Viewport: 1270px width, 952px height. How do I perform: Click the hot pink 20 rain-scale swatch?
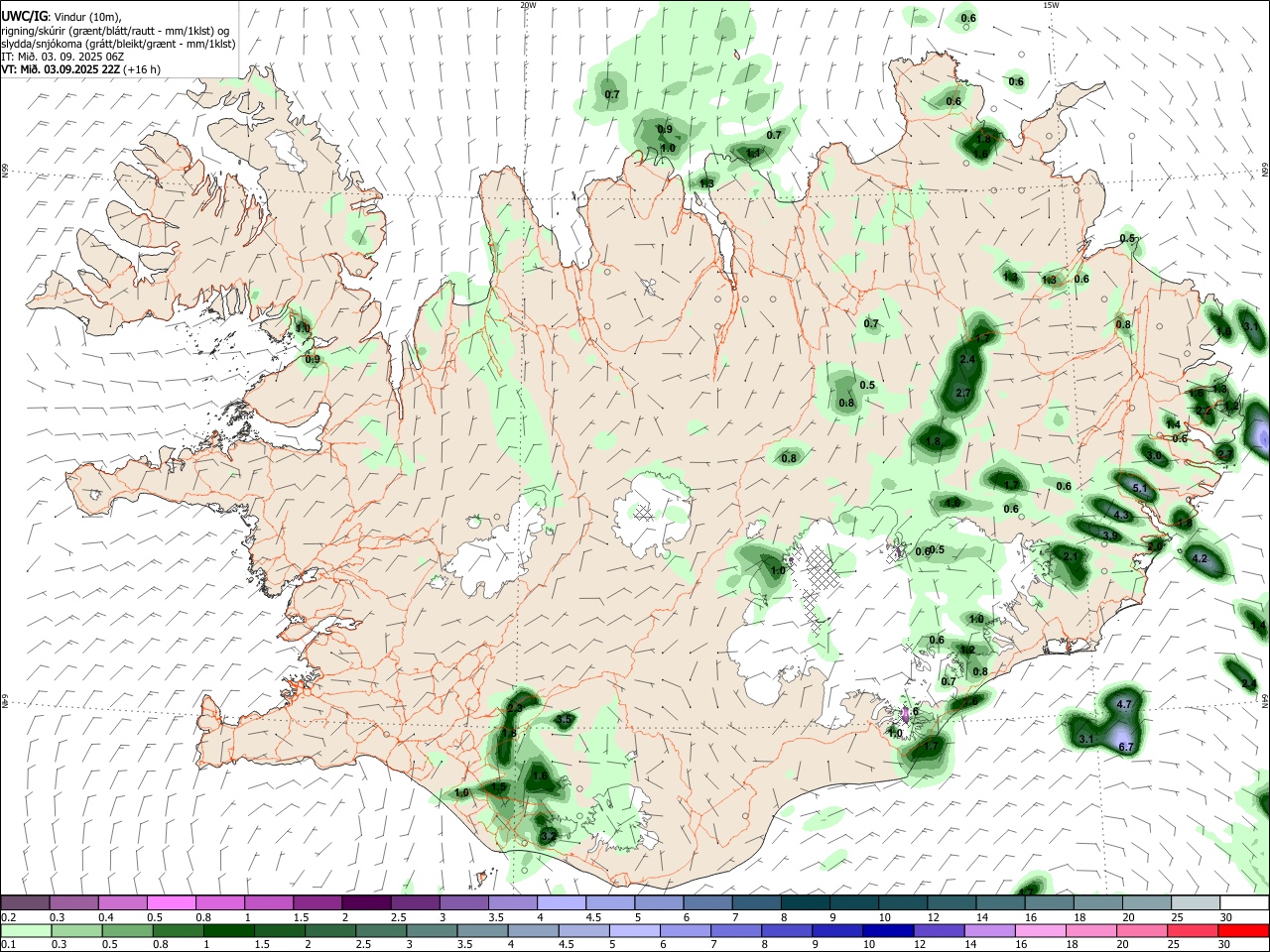click(1142, 930)
